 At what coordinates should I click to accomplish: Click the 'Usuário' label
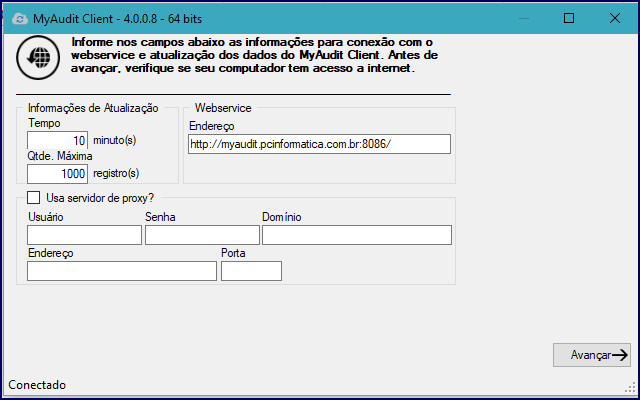click(46, 217)
